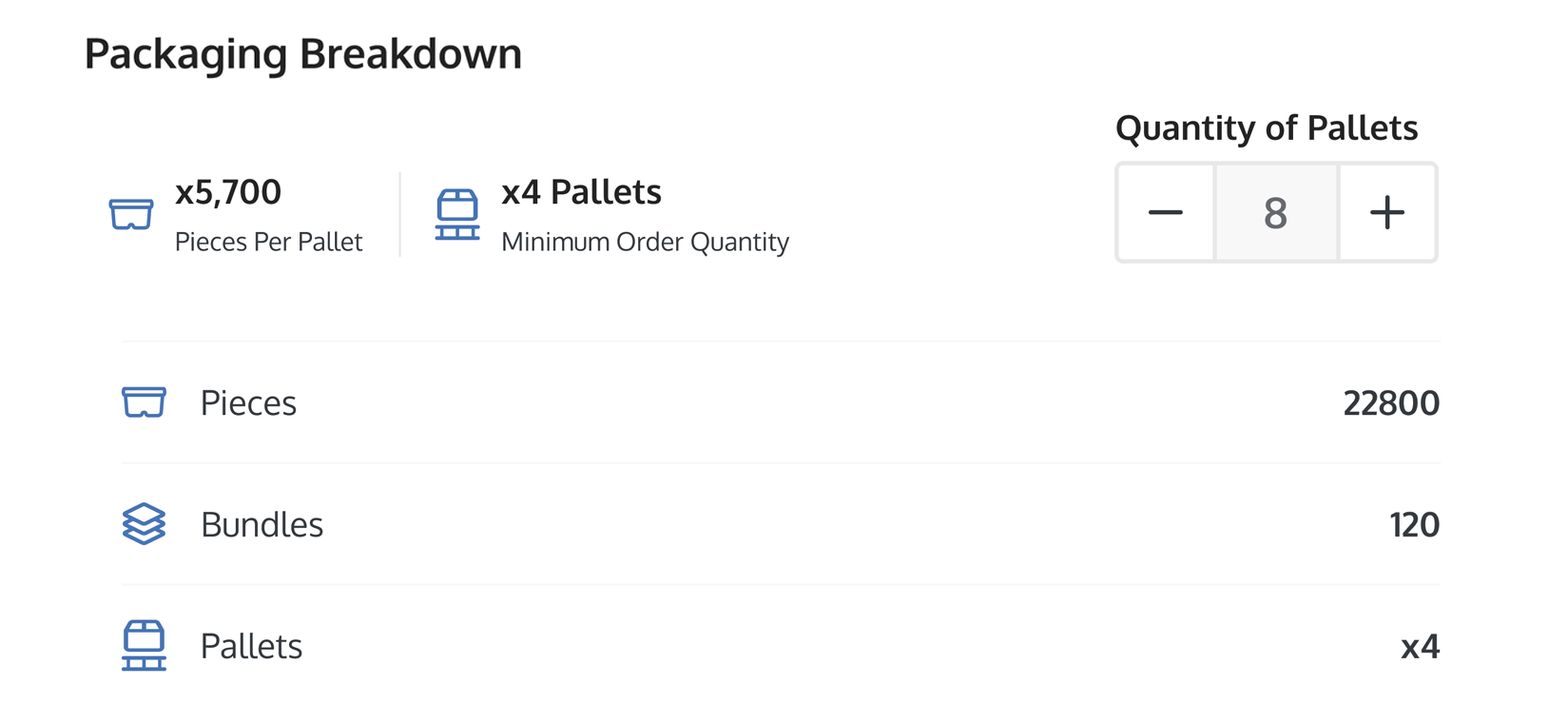Click the pallet quantity field showing 8
The height and width of the screenshot is (723, 1568).
click(x=1276, y=212)
